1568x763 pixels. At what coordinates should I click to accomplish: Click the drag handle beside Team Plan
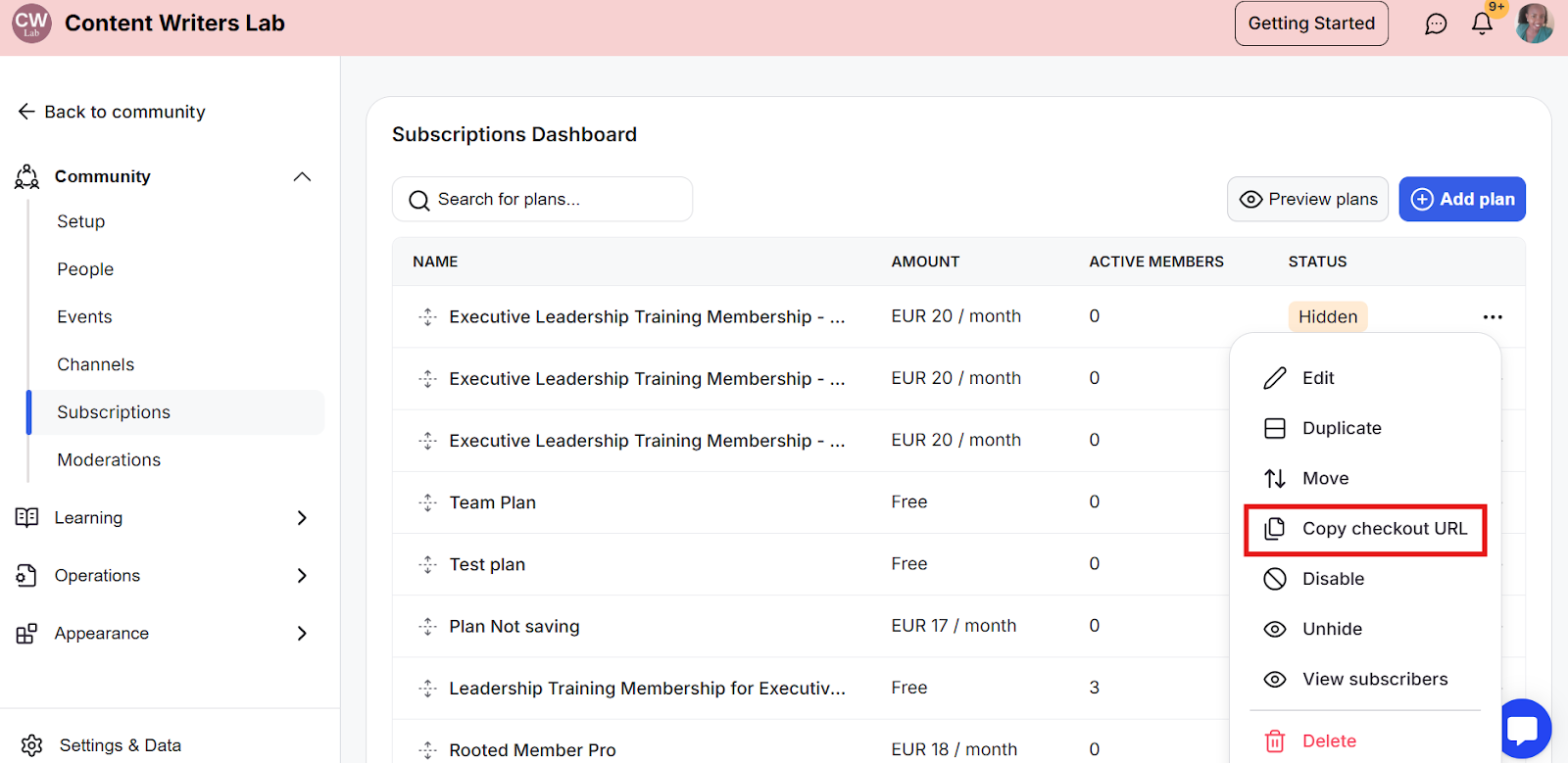coord(427,502)
